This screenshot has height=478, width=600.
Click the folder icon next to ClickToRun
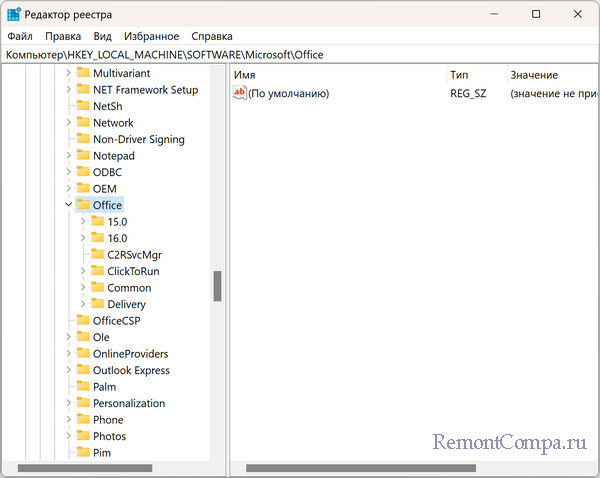tap(98, 271)
